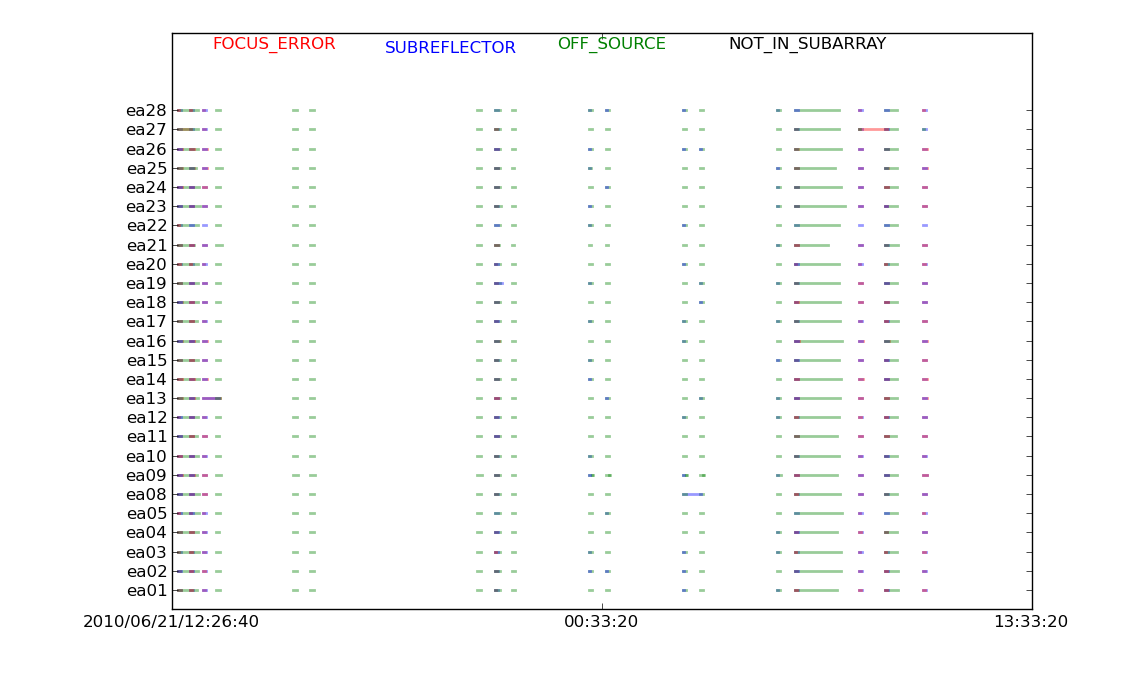Select the long blue bar on ea08 row
The width and height of the screenshot is (1146, 677).
694,494
